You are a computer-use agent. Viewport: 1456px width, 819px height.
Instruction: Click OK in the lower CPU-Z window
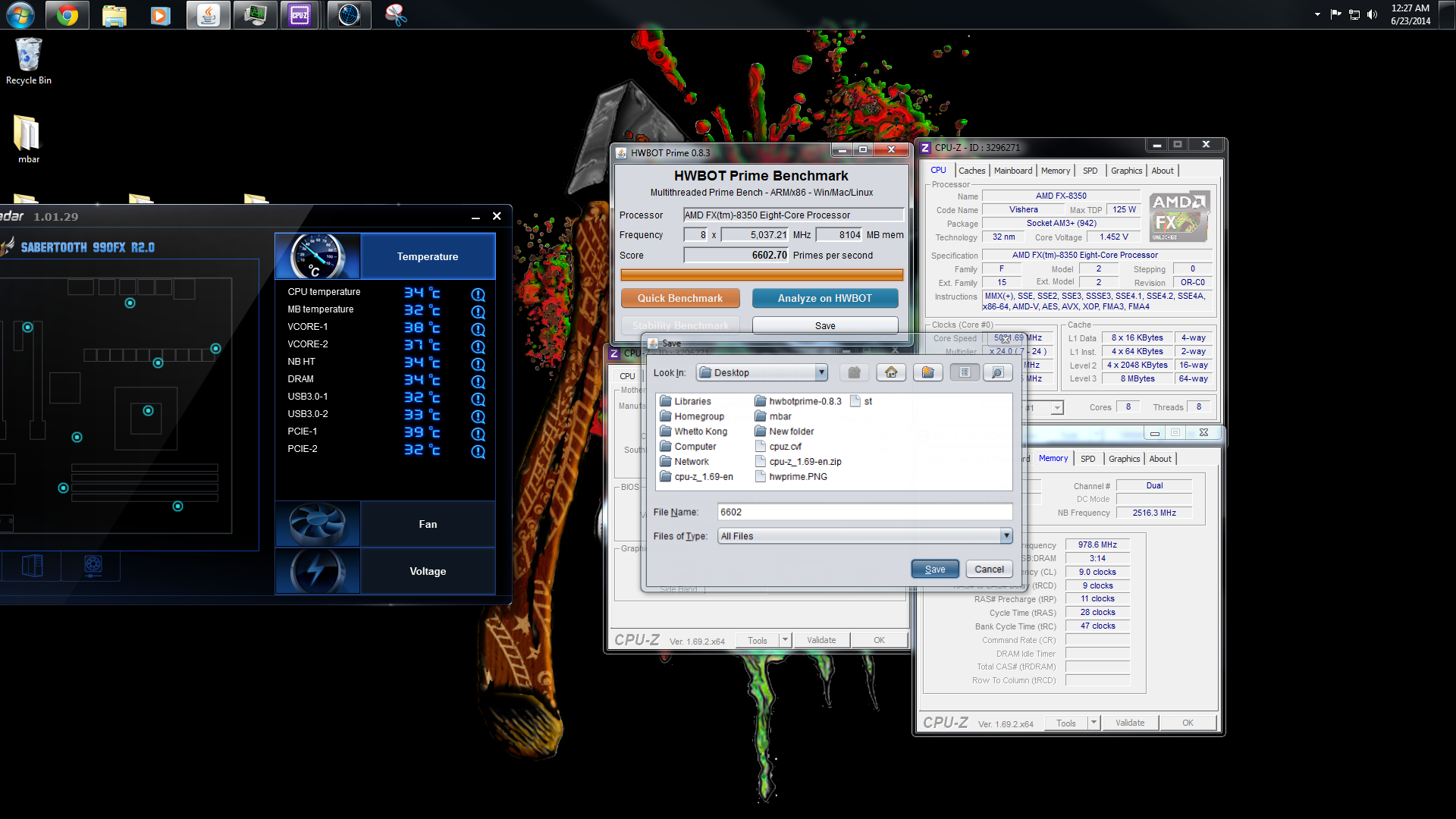1188,723
